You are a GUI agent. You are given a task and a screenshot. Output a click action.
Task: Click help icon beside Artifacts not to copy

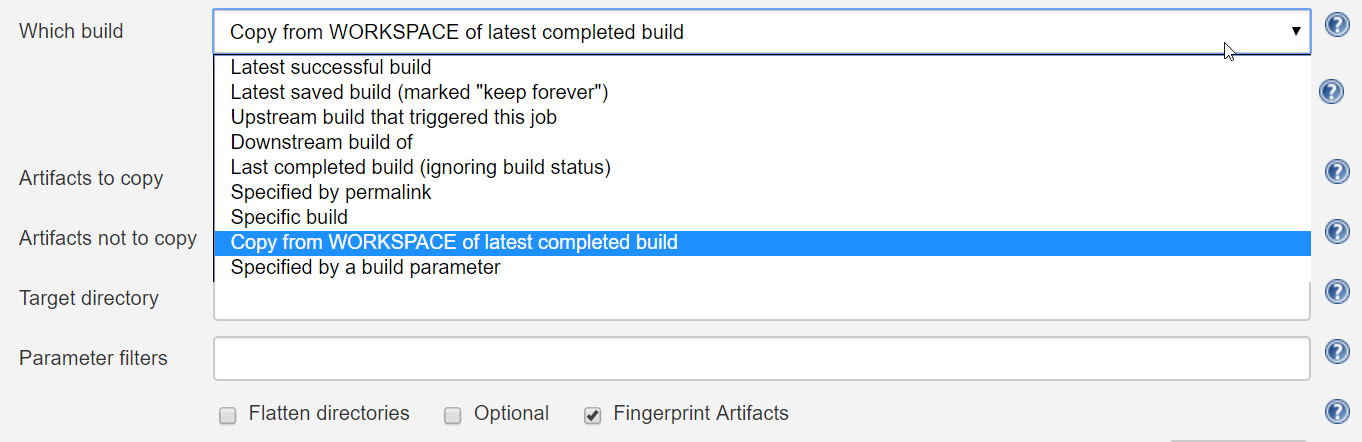coord(1337,232)
